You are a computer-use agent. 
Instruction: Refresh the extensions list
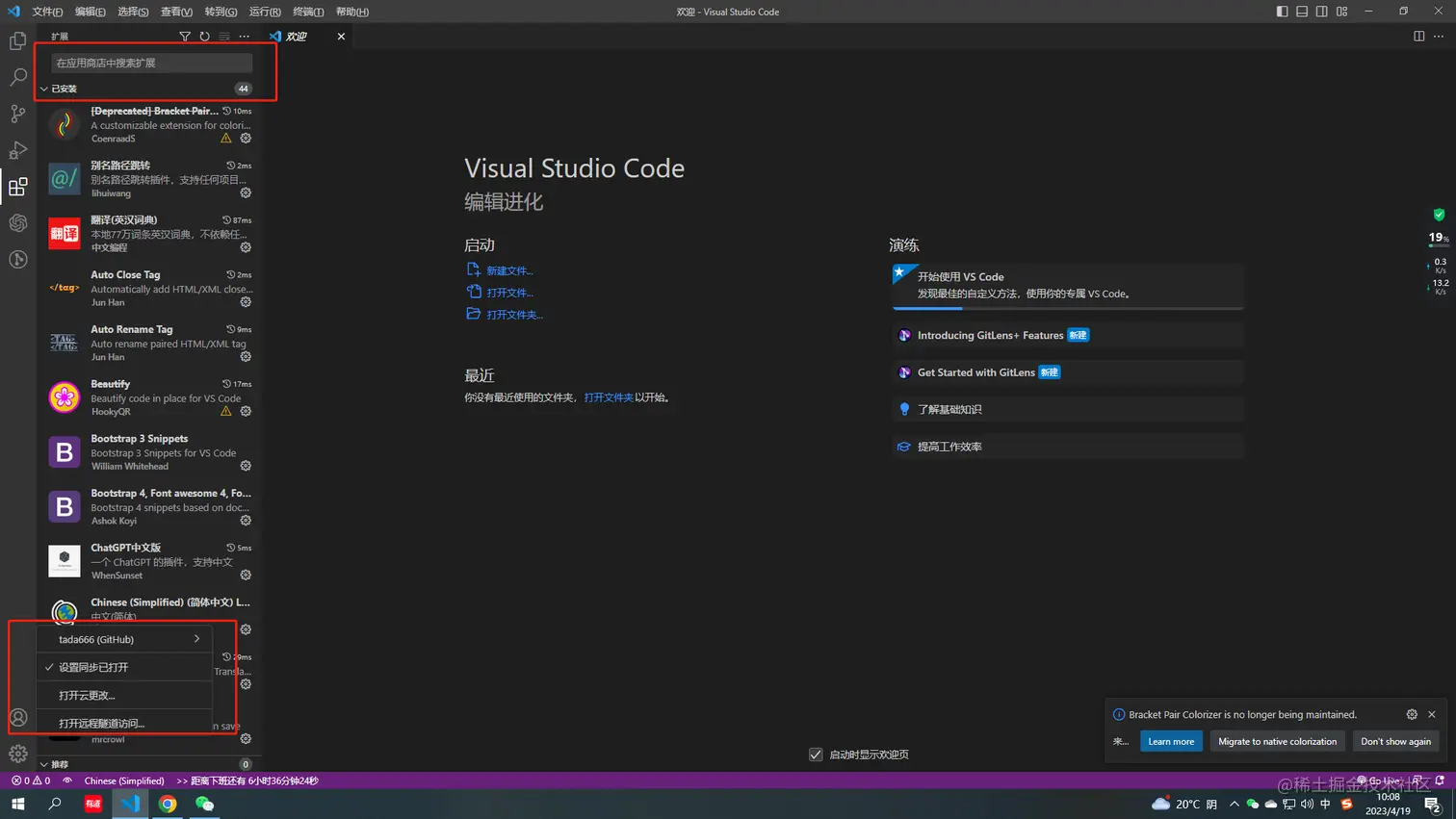[x=204, y=37]
